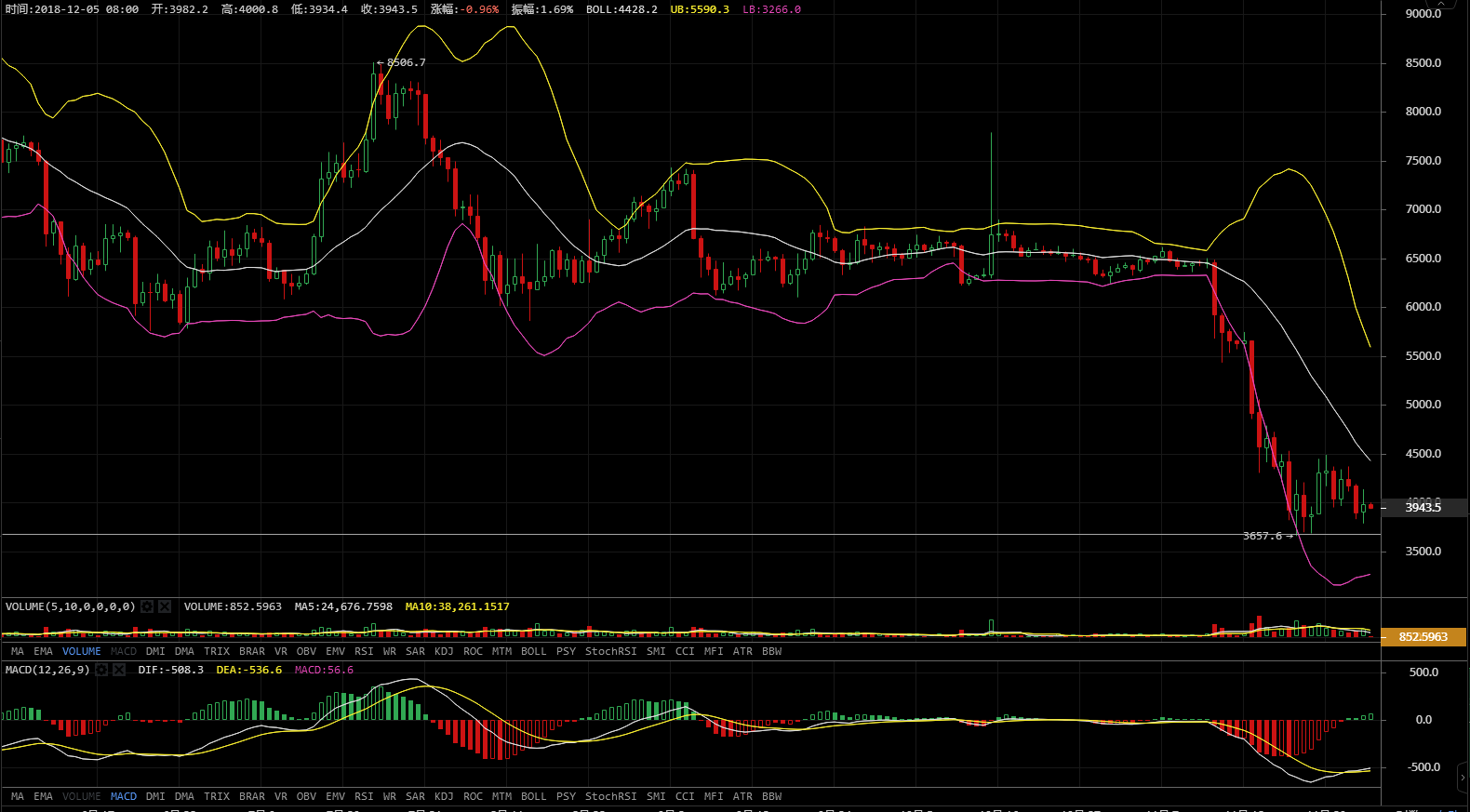The width and height of the screenshot is (1470, 812).
Task: Click the current price tag 3943.5 on price axis
Action: point(1423,507)
